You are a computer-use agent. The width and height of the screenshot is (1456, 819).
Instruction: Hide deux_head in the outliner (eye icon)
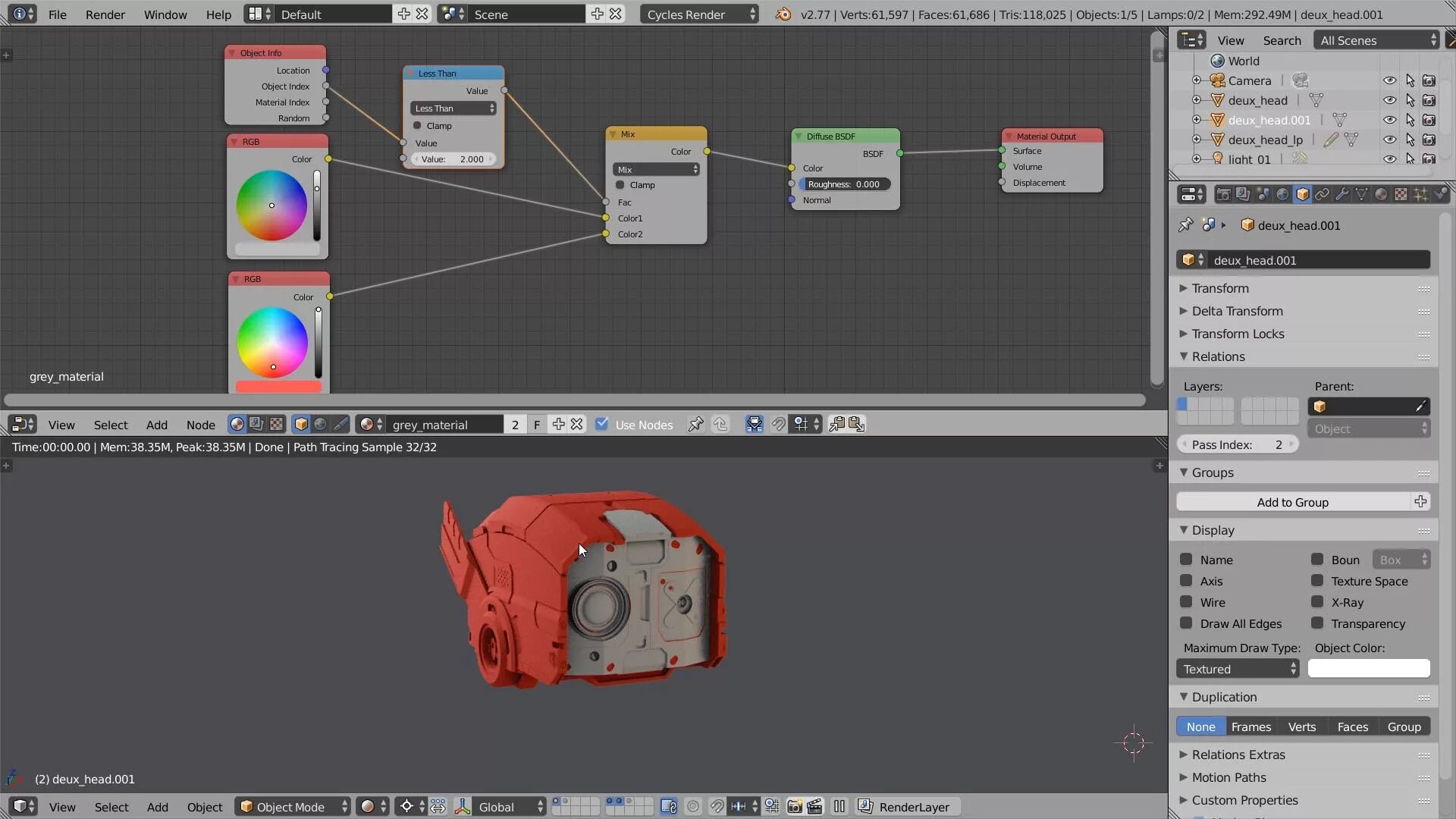pyautogui.click(x=1389, y=100)
